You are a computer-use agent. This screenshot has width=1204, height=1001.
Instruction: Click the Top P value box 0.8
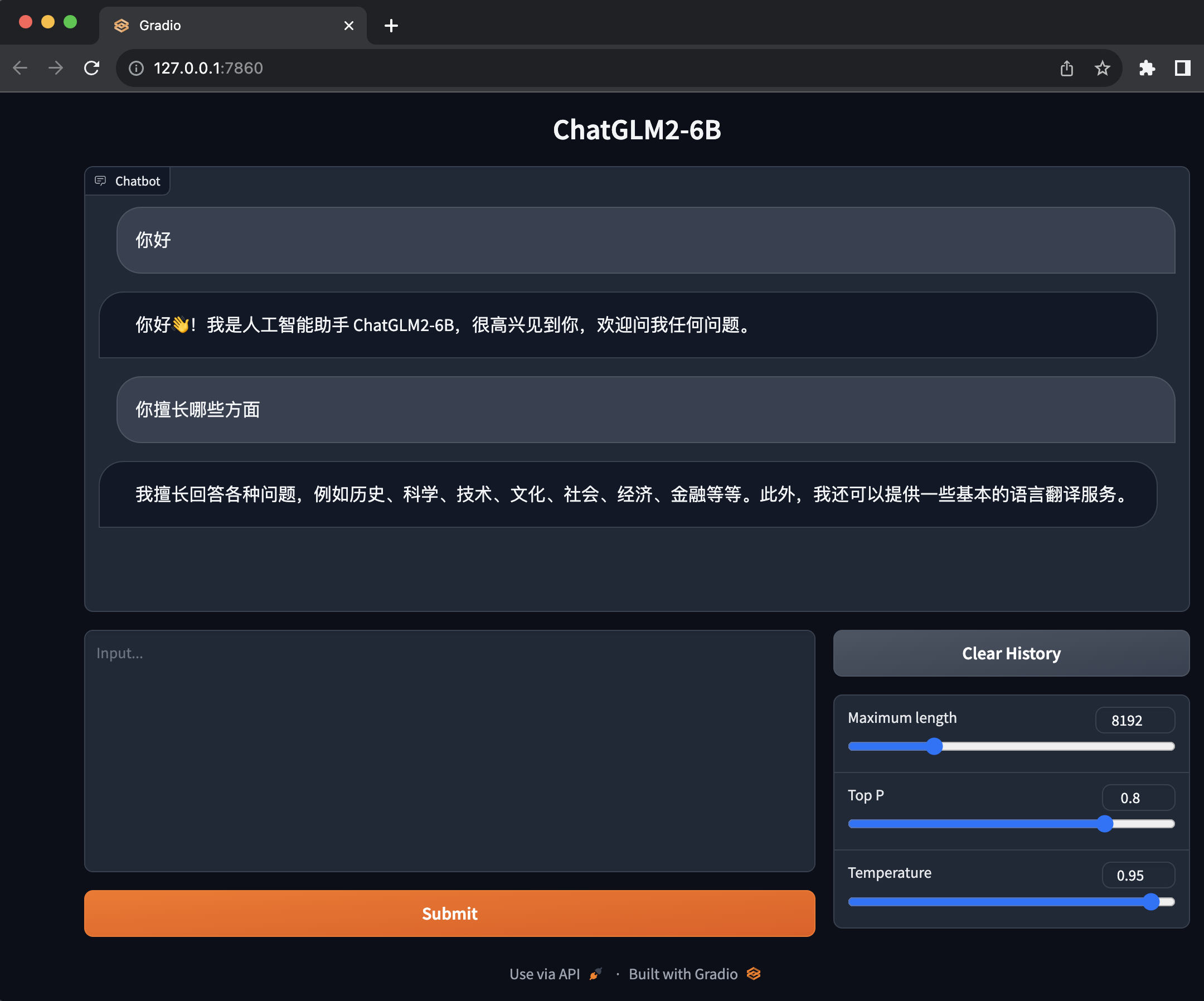1138,798
